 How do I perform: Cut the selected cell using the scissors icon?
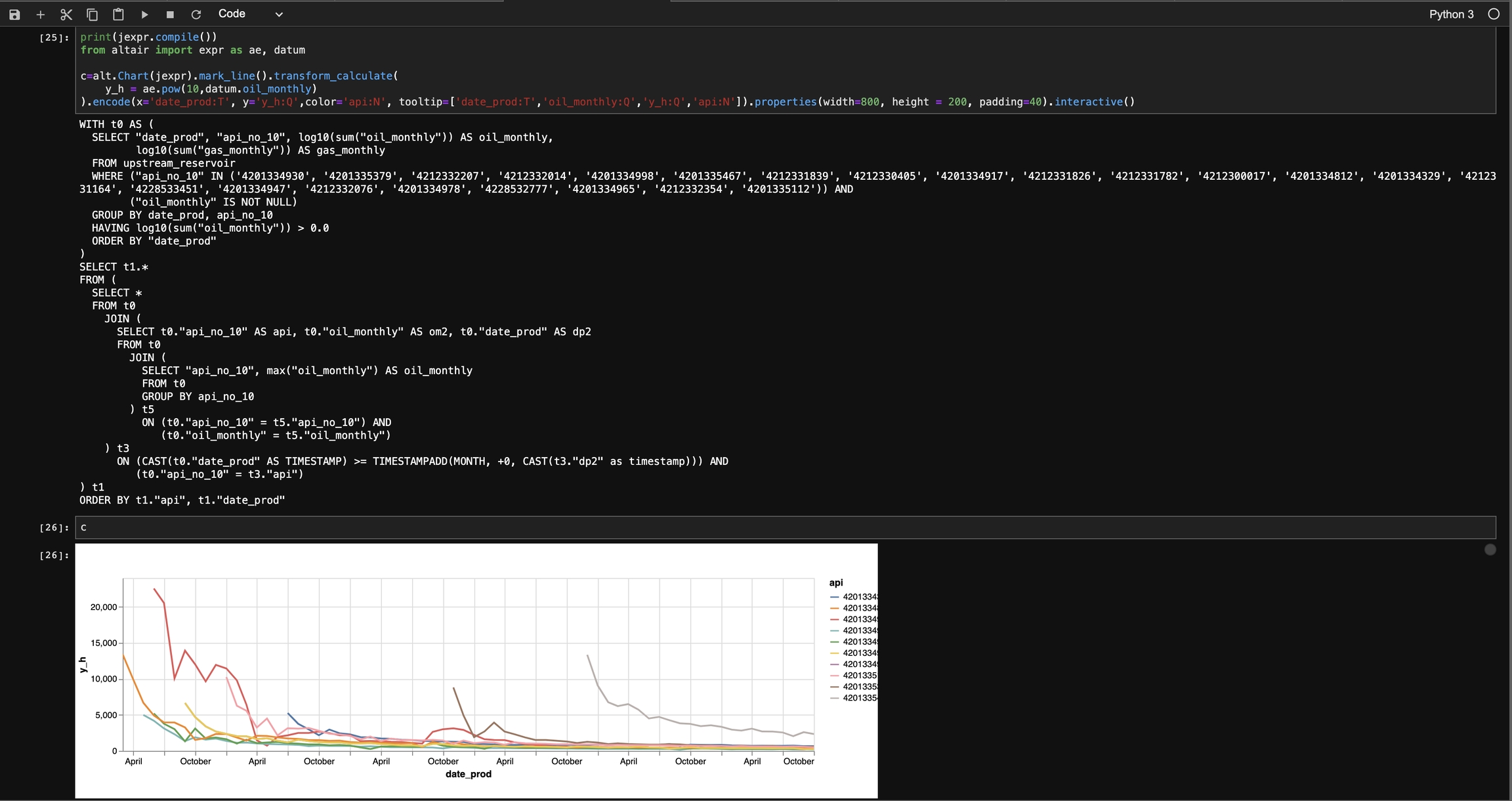[66, 14]
